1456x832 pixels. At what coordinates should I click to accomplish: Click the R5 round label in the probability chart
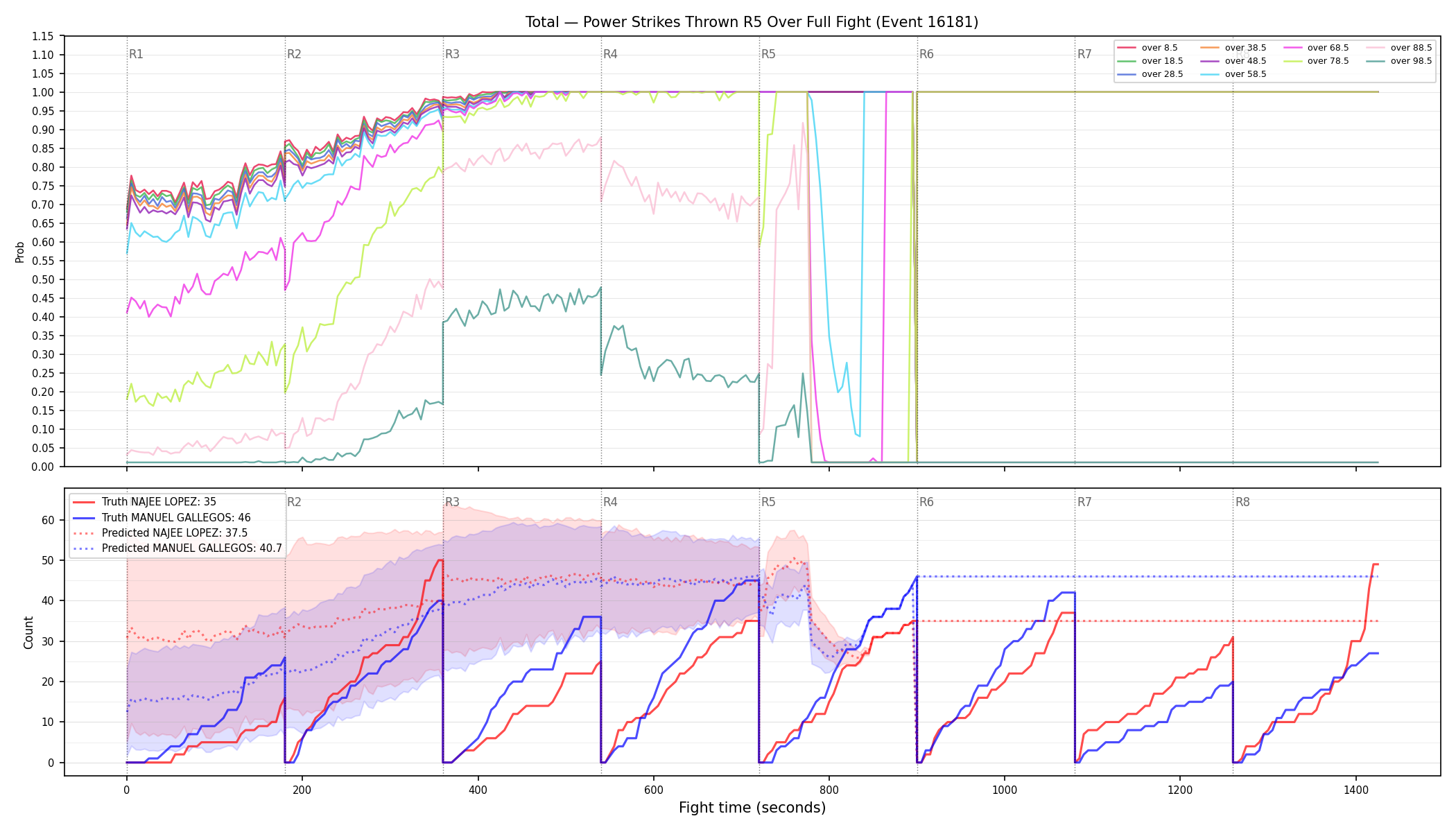click(x=768, y=54)
